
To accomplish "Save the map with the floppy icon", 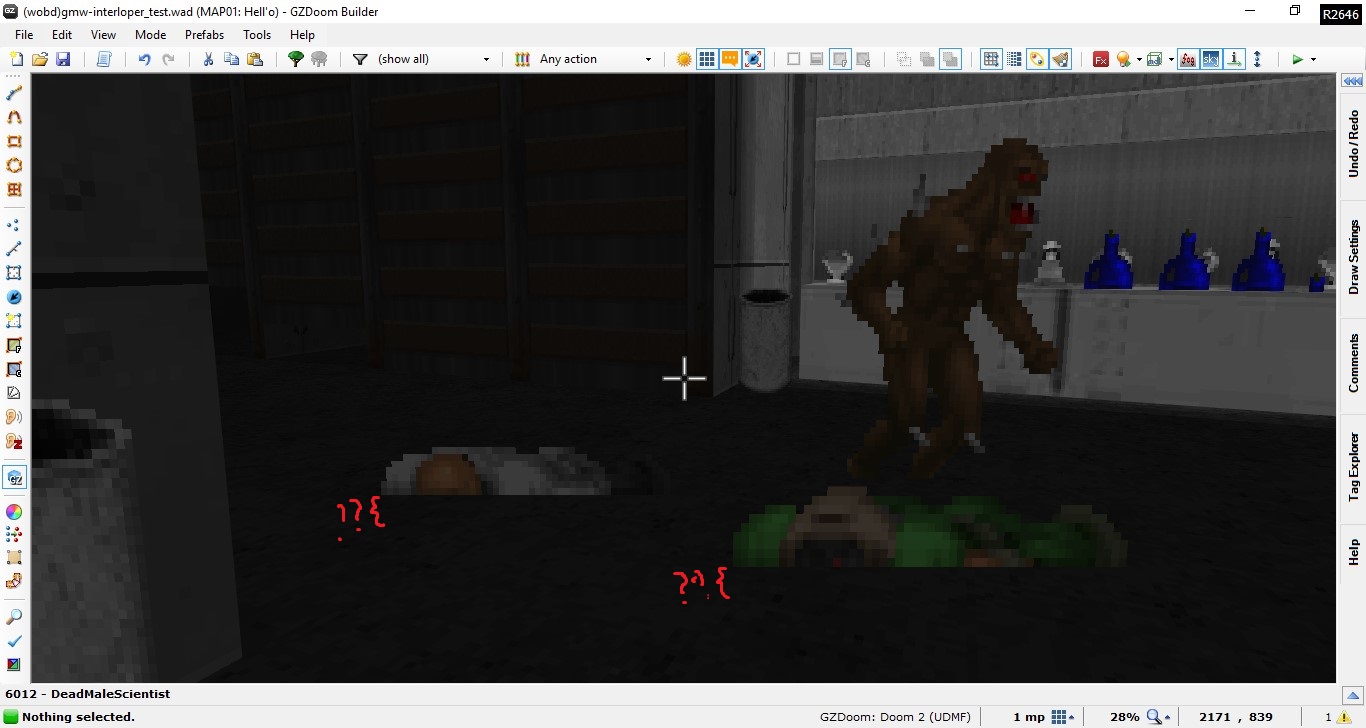I will (63, 59).
